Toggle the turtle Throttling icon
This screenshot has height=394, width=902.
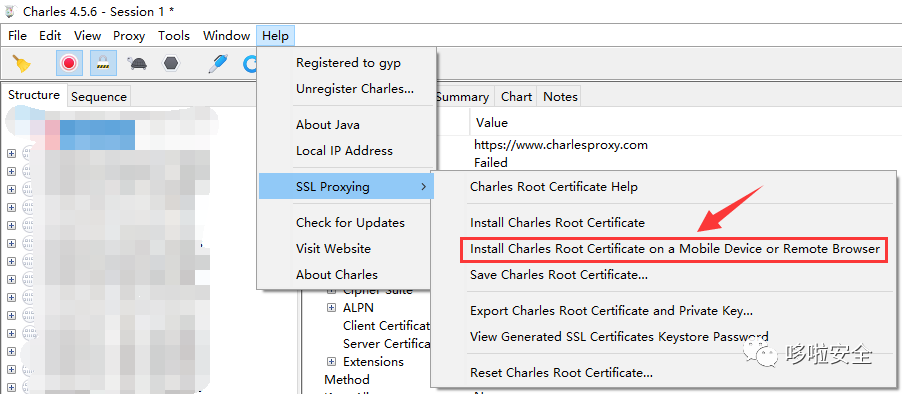[x=137, y=63]
